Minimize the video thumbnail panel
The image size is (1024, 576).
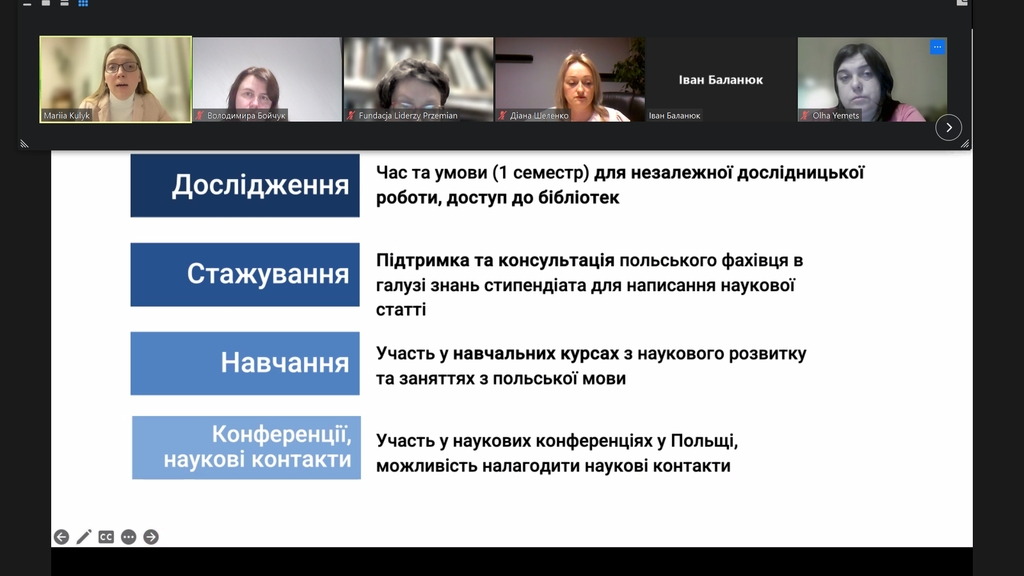pyautogui.click(x=27, y=4)
